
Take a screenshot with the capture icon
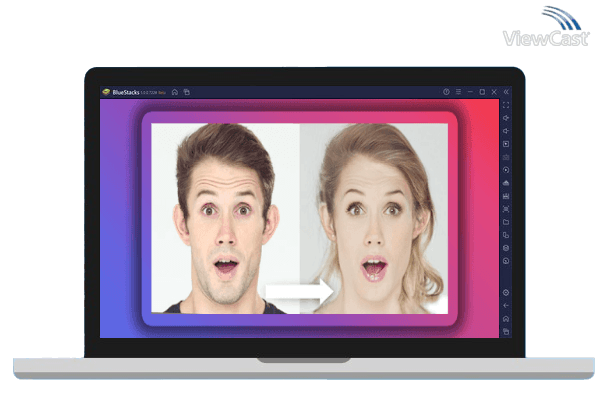point(506,209)
